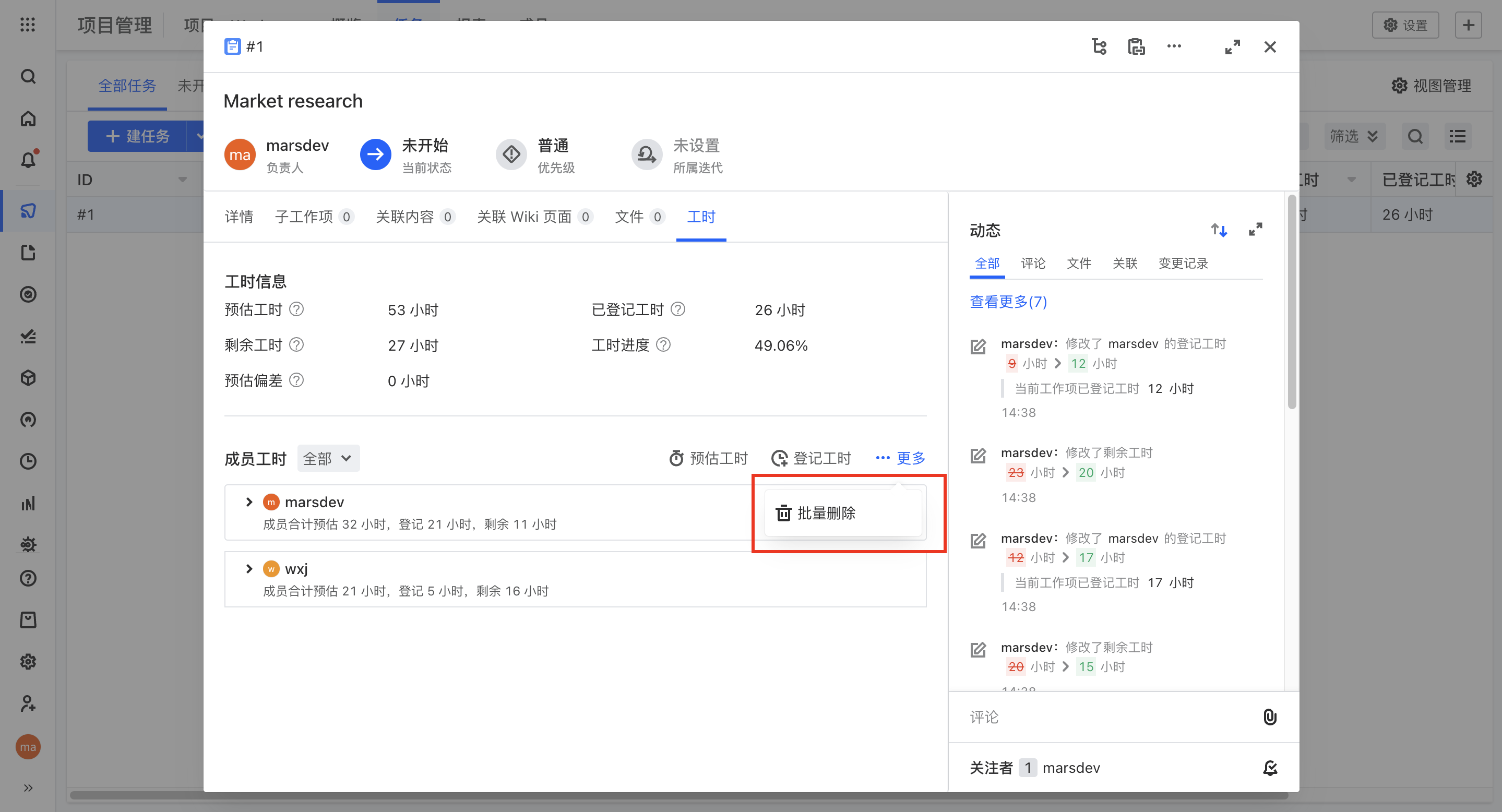Viewport: 1502px width, 812px height.
Task: Open notifications bell in left sidebar
Action: [28, 160]
